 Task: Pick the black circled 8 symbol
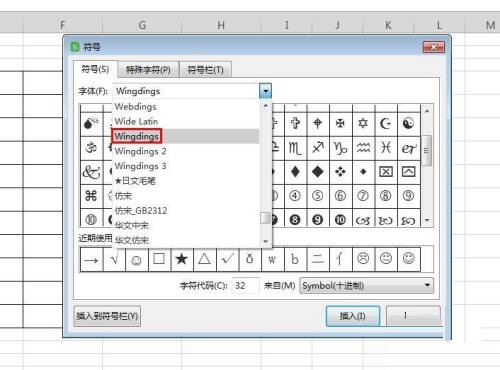click(x=295, y=220)
